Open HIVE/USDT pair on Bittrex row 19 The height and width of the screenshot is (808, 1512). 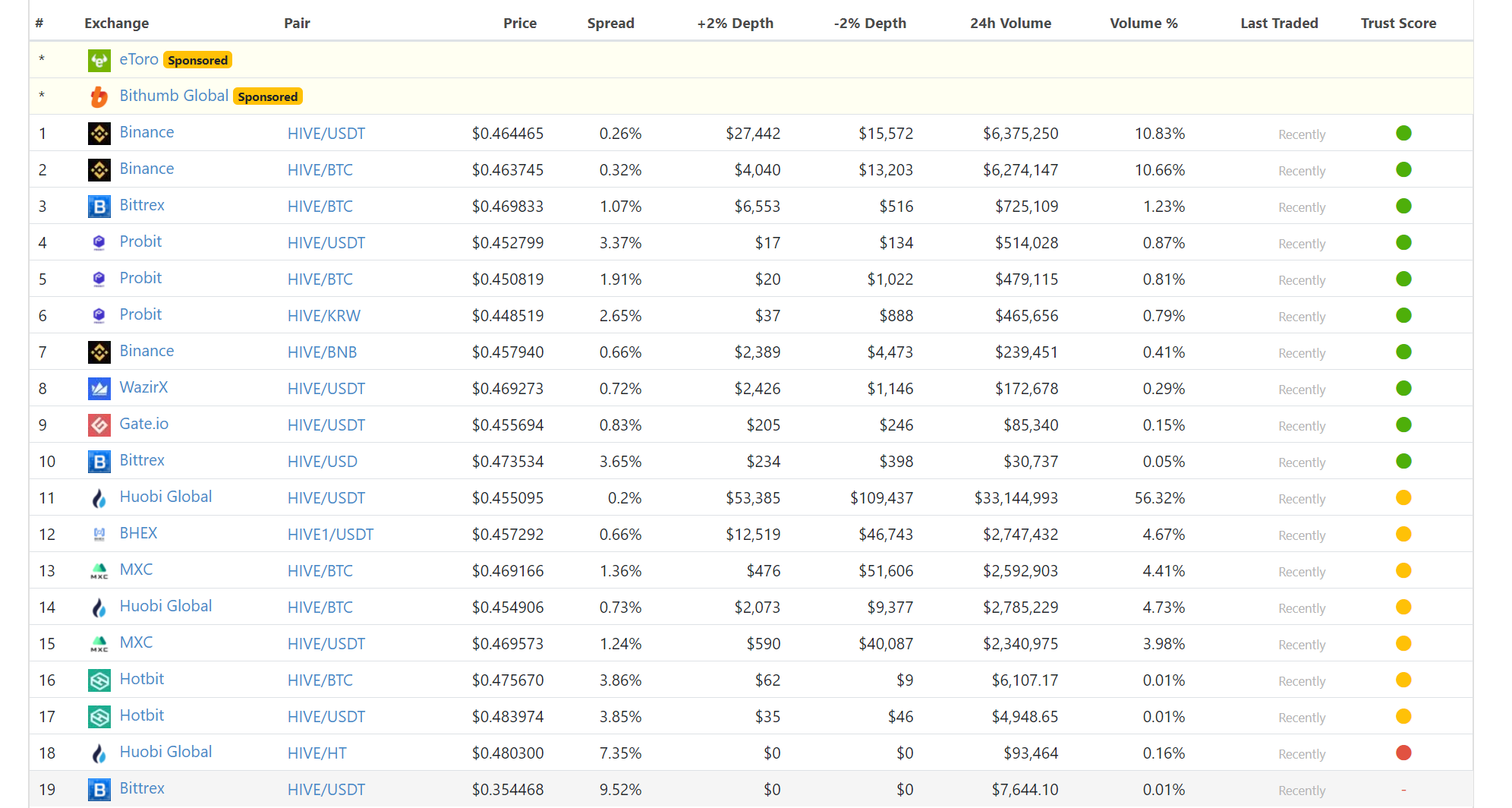coord(326,790)
